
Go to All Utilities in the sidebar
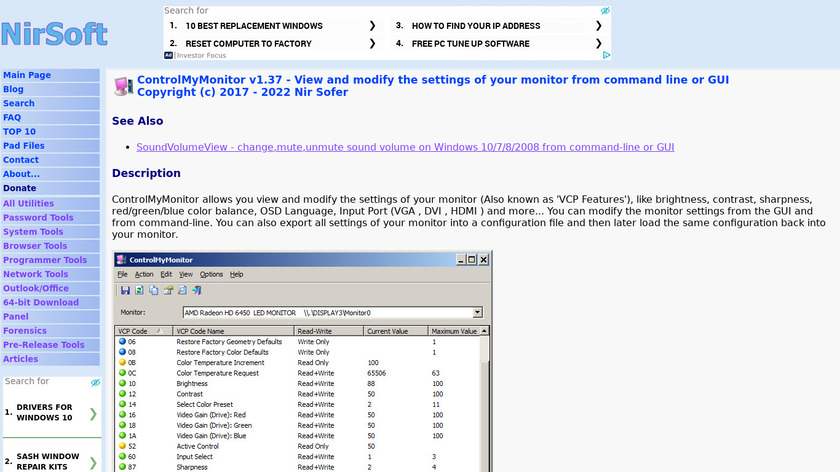click(29, 203)
